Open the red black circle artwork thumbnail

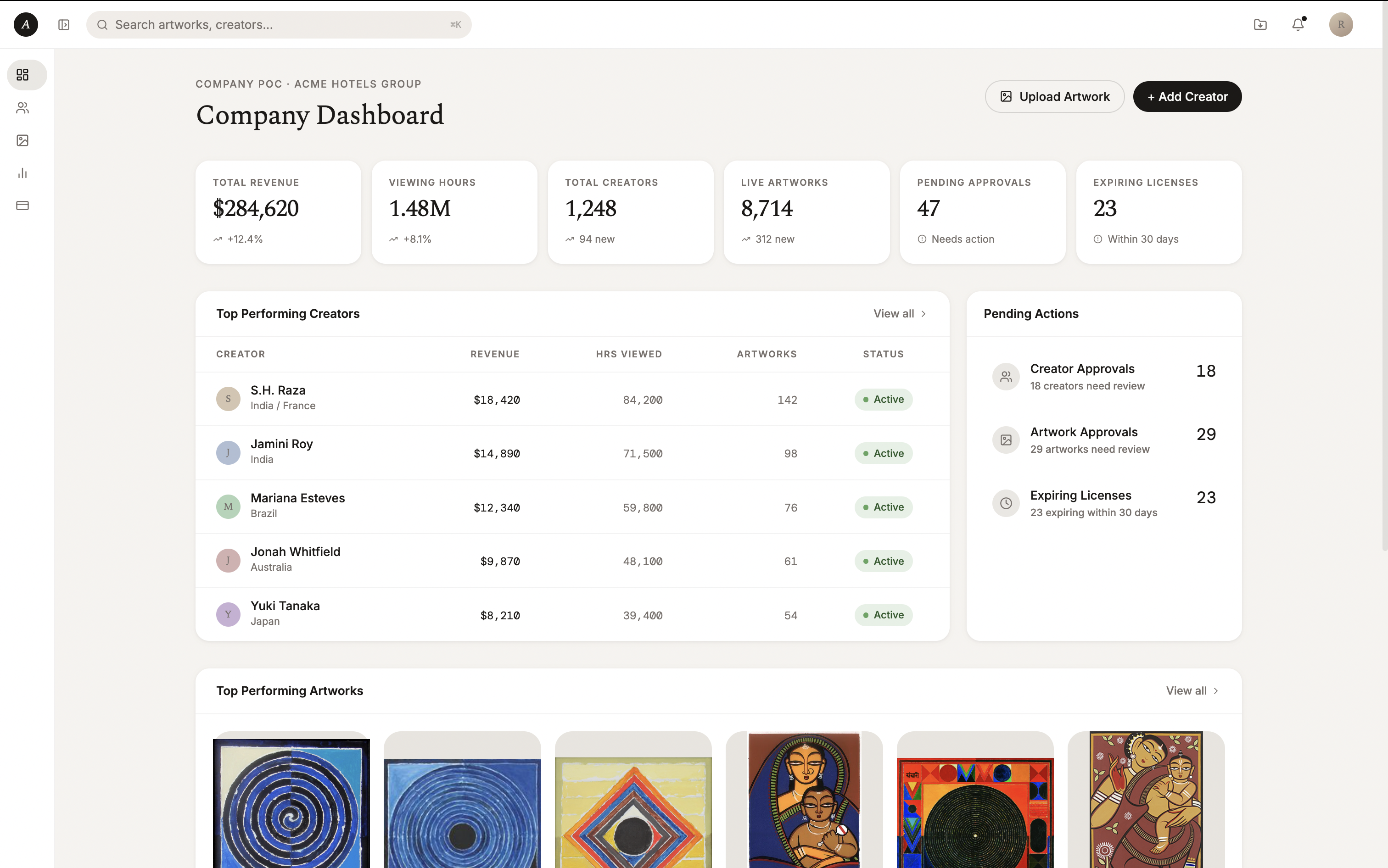tap(975, 800)
